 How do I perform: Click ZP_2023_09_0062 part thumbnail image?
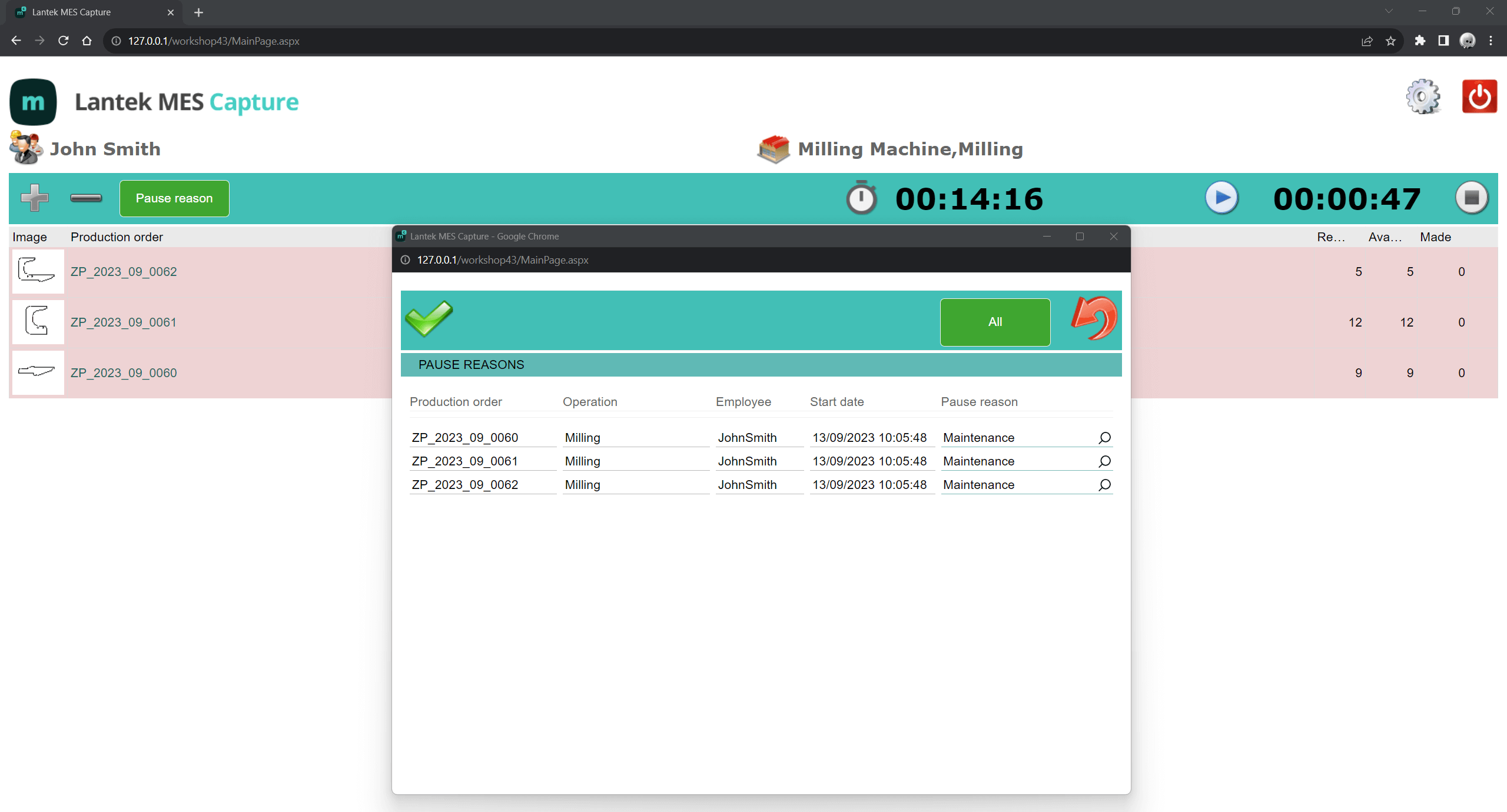pos(38,271)
